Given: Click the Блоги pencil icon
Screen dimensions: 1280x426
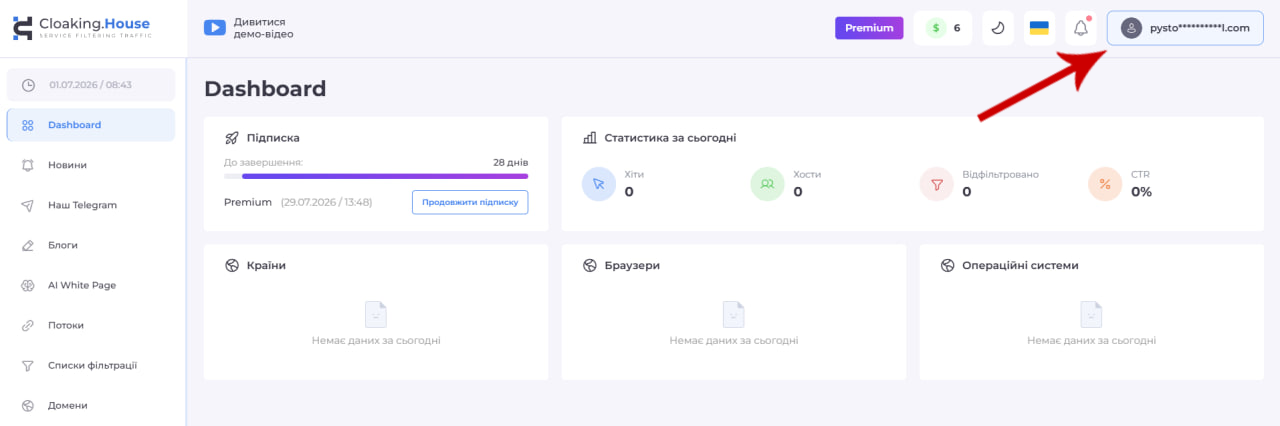Looking at the screenshot, I should pyautogui.click(x=28, y=245).
